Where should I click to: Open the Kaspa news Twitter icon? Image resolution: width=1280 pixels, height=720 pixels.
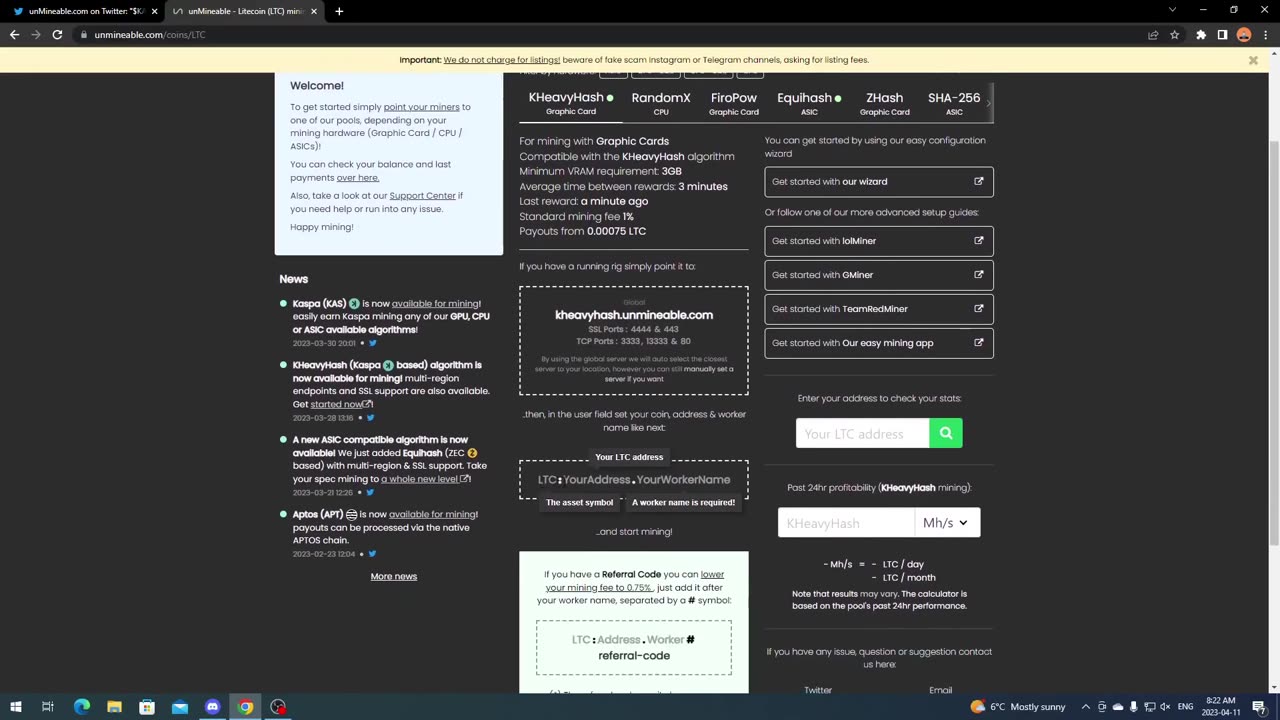[x=373, y=343]
